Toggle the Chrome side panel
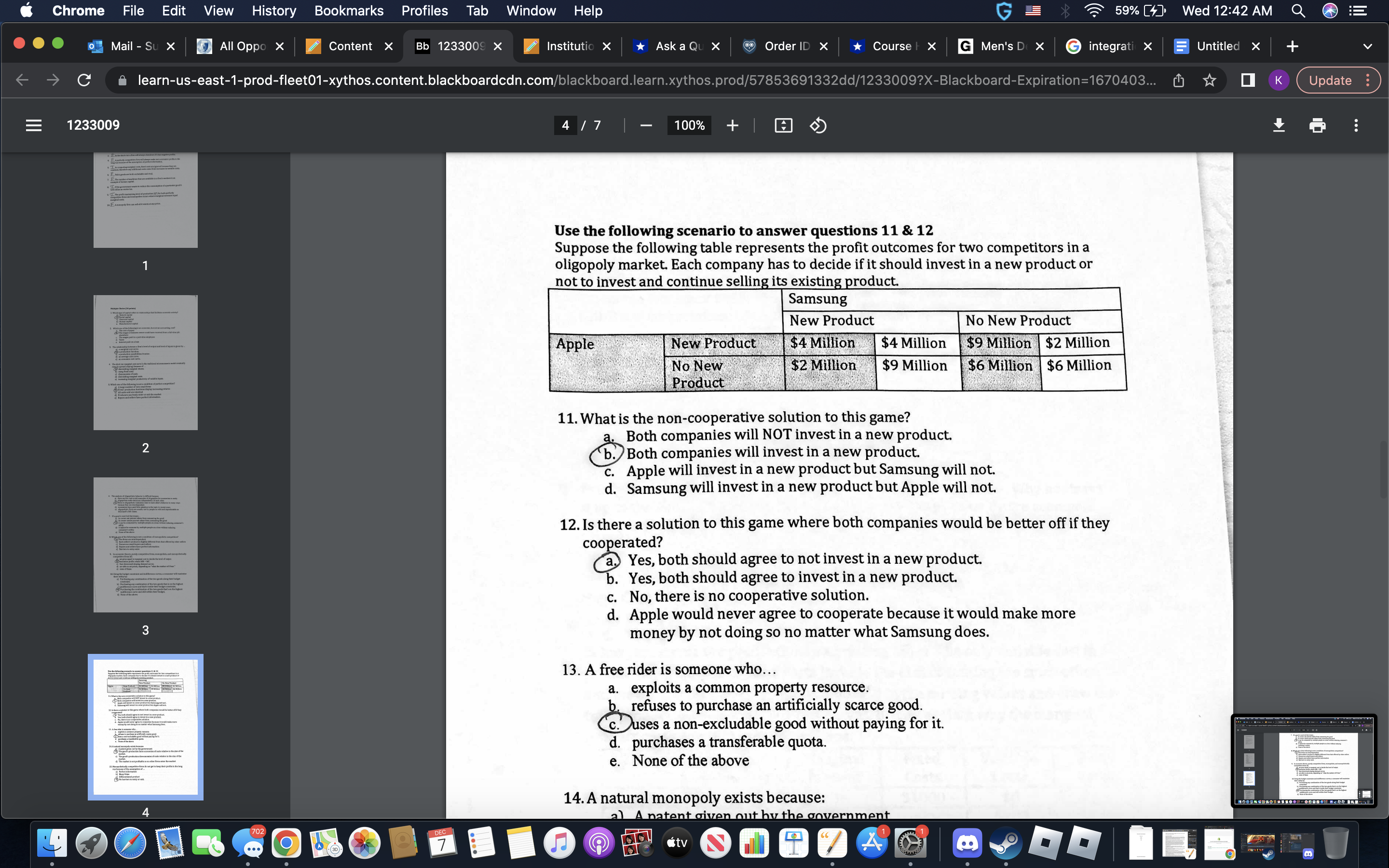Image resolution: width=1389 pixels, height=868 pixels. [1247, 81]
